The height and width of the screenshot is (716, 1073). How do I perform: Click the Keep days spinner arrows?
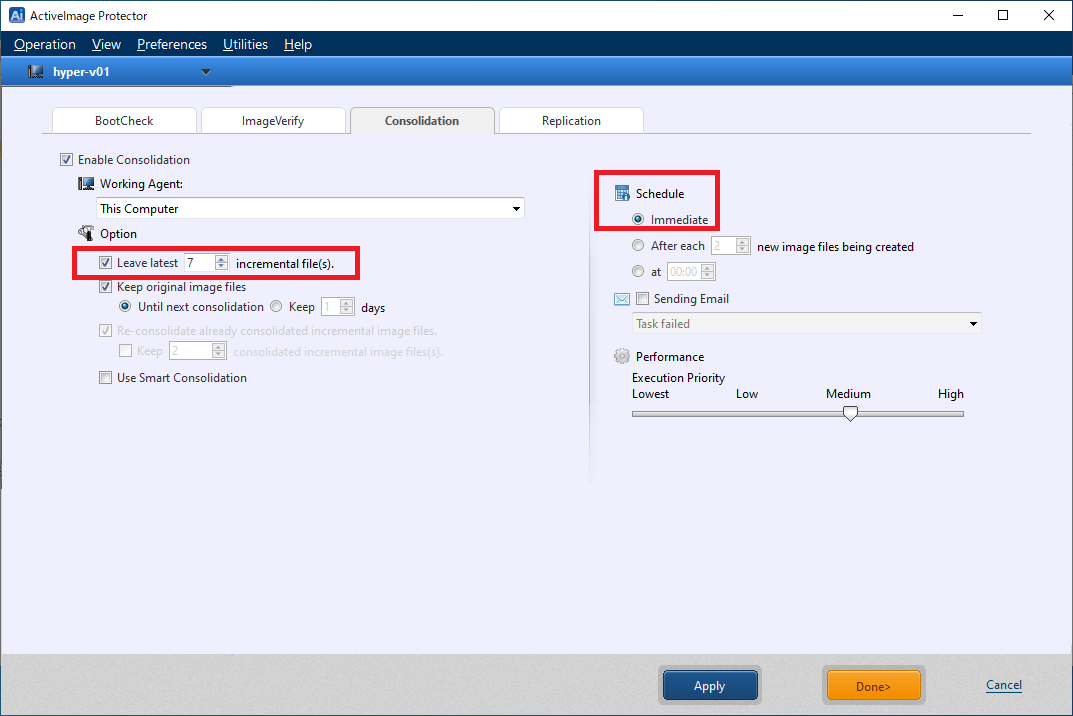[347, 307]
